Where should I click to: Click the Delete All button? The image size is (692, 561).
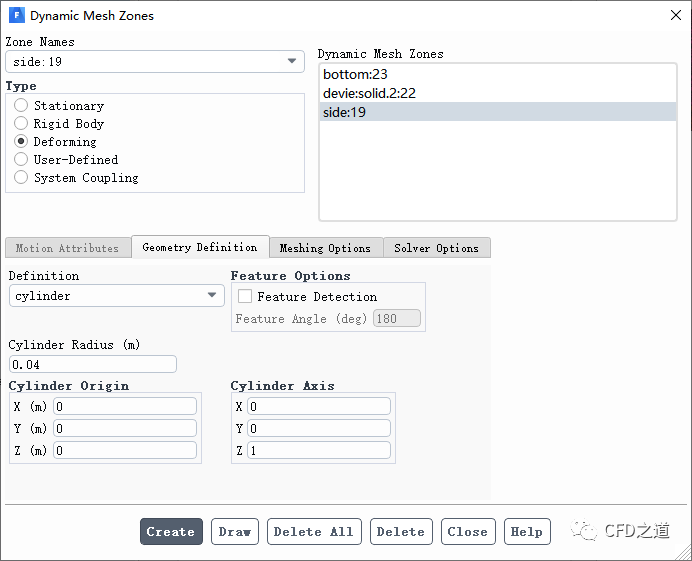pyautogui.click(x=313, y=532)
